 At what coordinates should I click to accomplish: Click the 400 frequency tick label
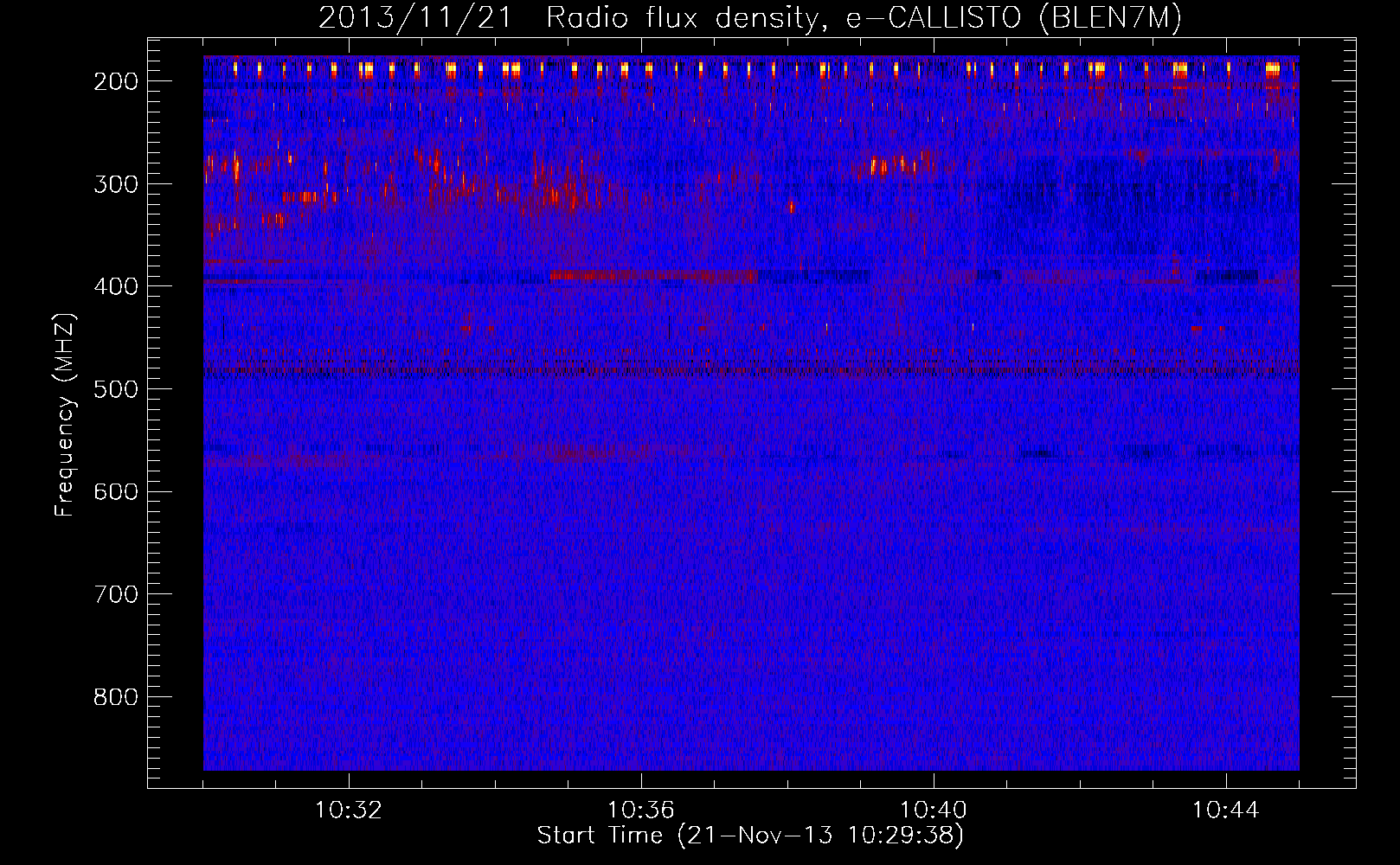pos(116,286)
